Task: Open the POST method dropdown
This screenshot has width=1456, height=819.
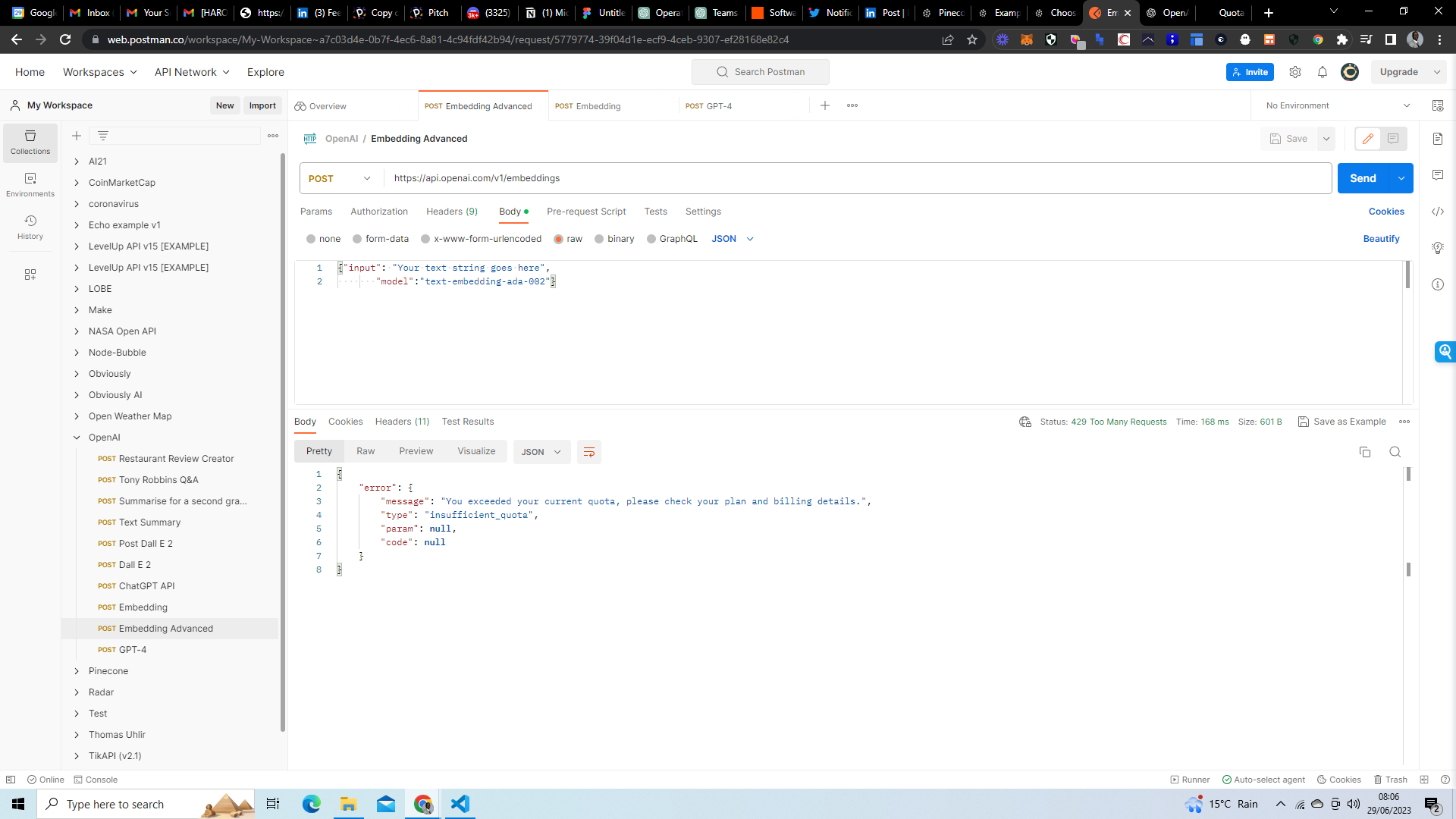Action: click(x=340, y=178)
